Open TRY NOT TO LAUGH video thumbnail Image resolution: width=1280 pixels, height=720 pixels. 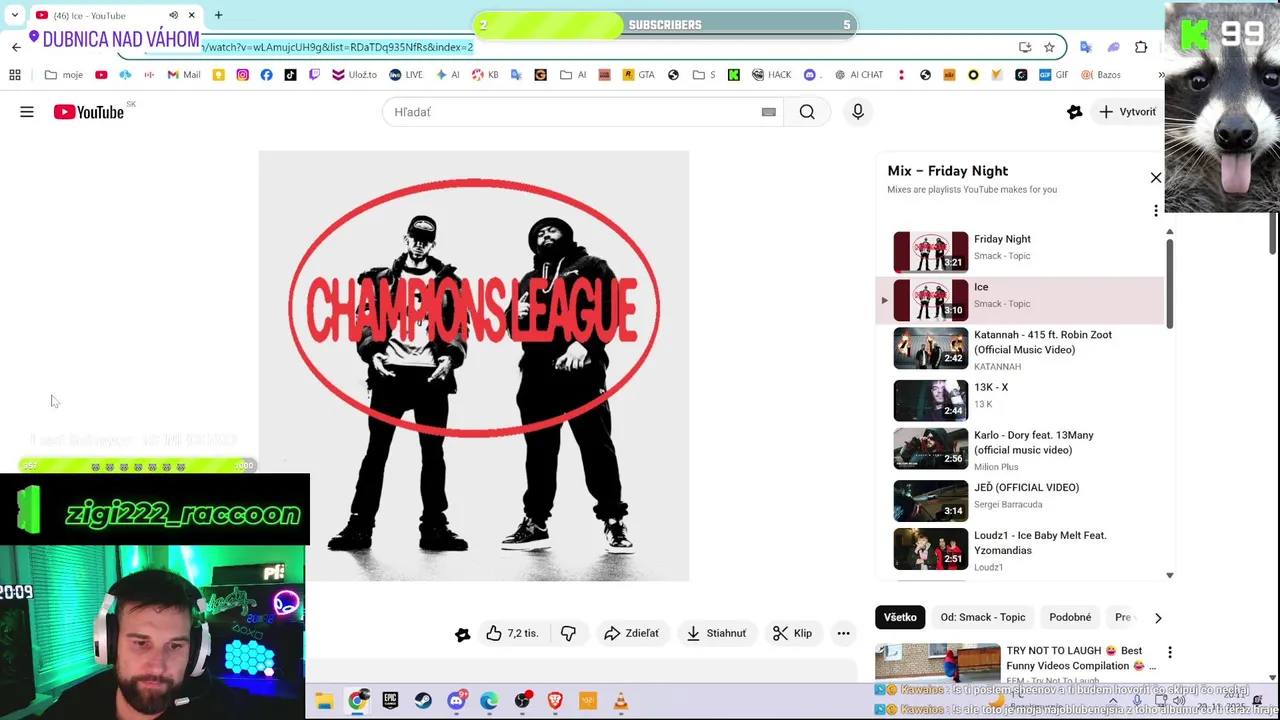point(938,664)
